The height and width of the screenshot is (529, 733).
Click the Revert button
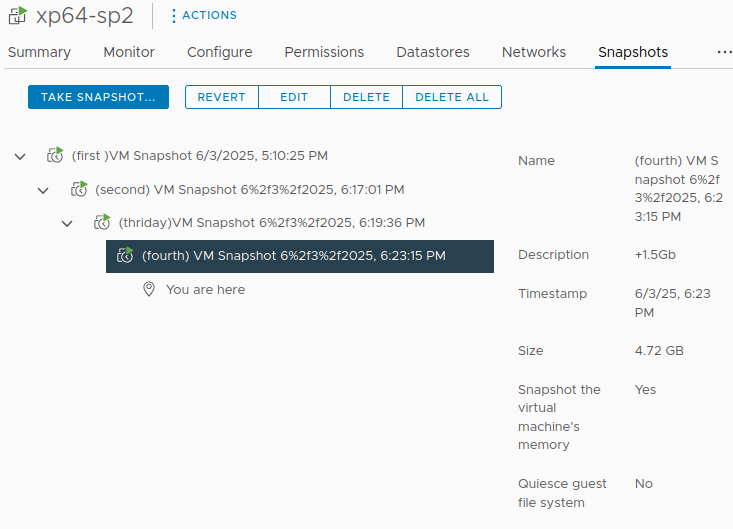[221, 97]
